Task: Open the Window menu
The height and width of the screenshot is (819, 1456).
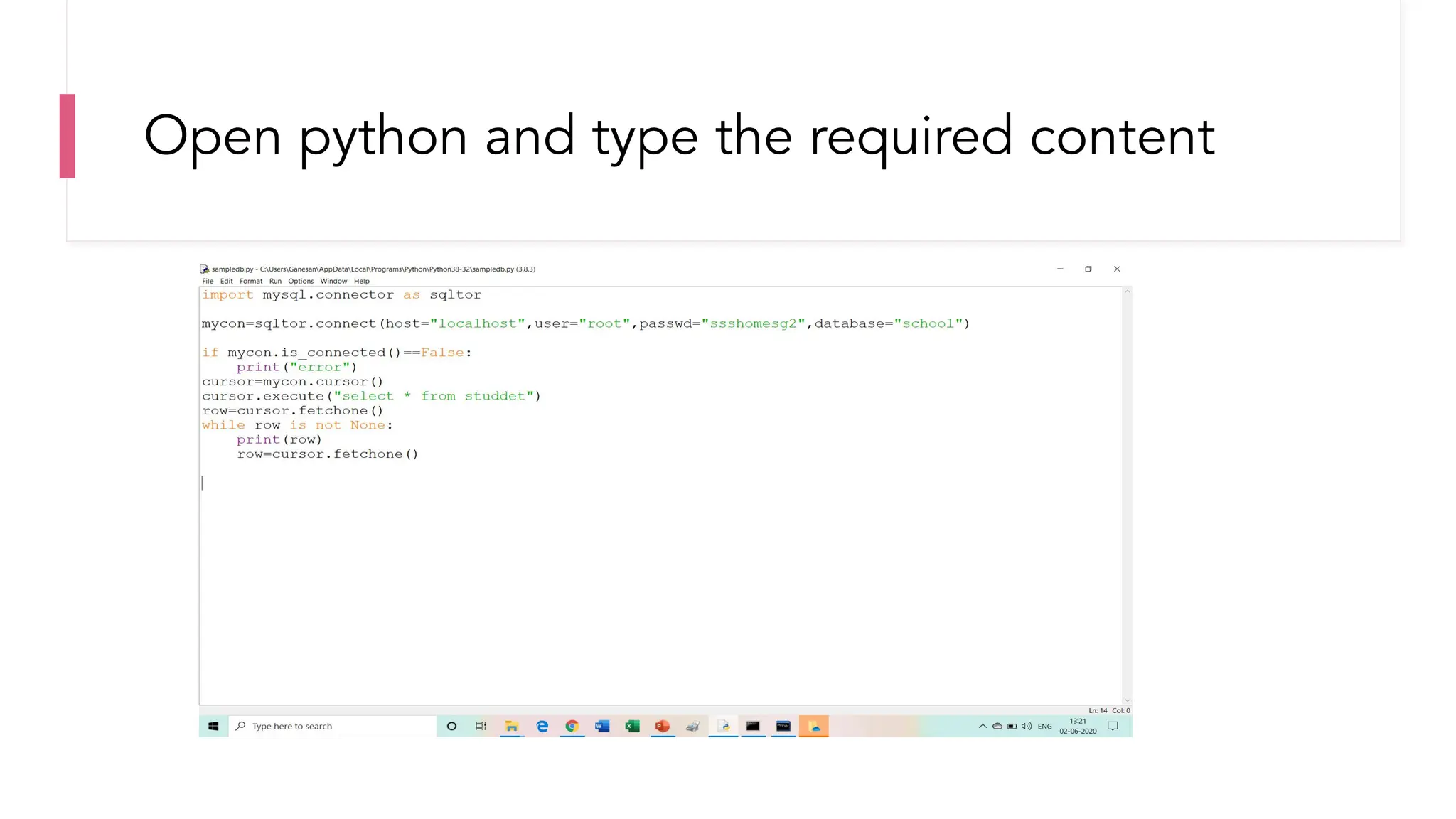Action: coord(333,281)
